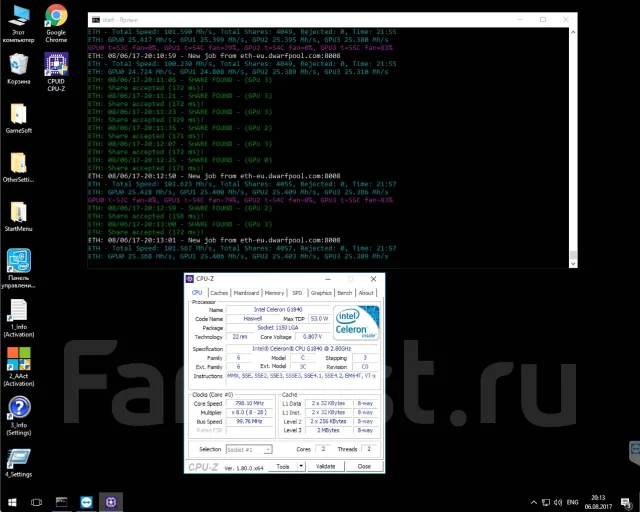The width and height of the screenshot is (640, 512).
Task: Open the Google Chrome desktop shortcut
Action: click(56, 23)
